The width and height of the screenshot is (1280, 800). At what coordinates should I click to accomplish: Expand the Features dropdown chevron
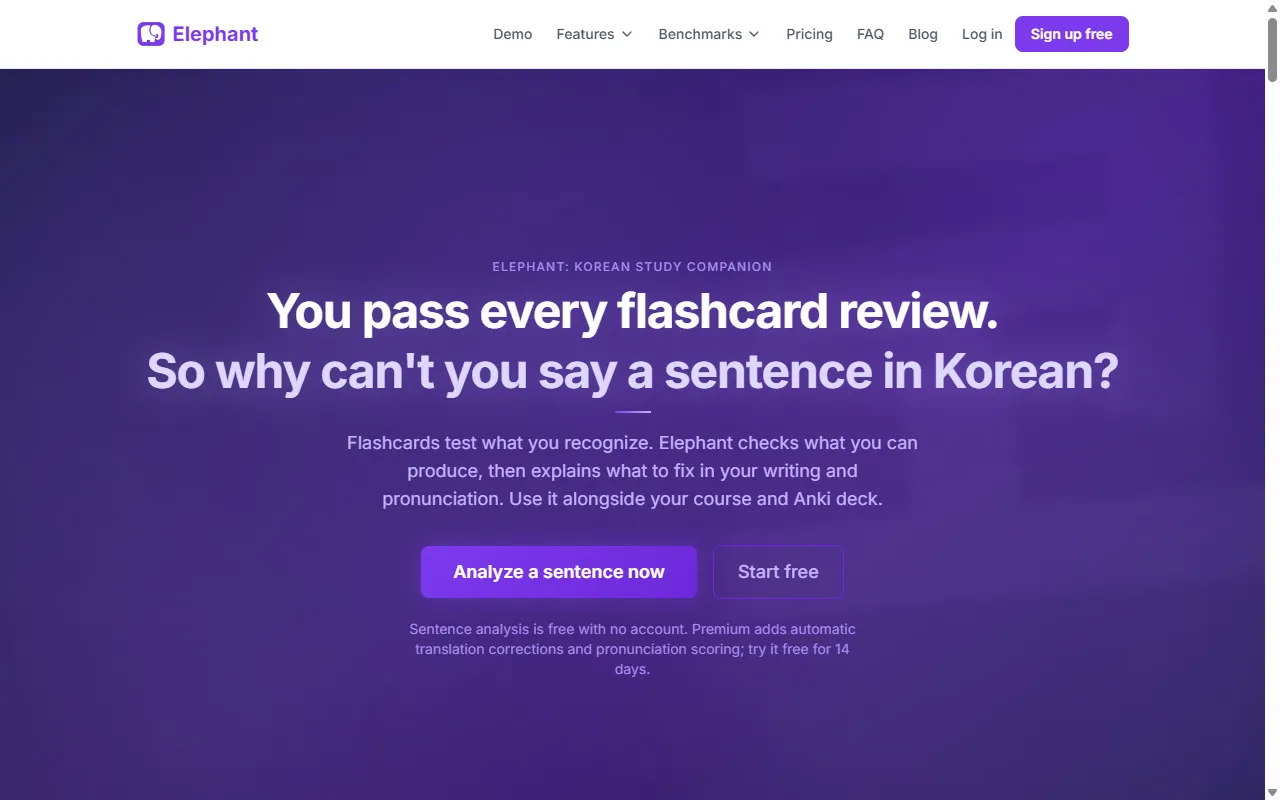click(627, 34)
